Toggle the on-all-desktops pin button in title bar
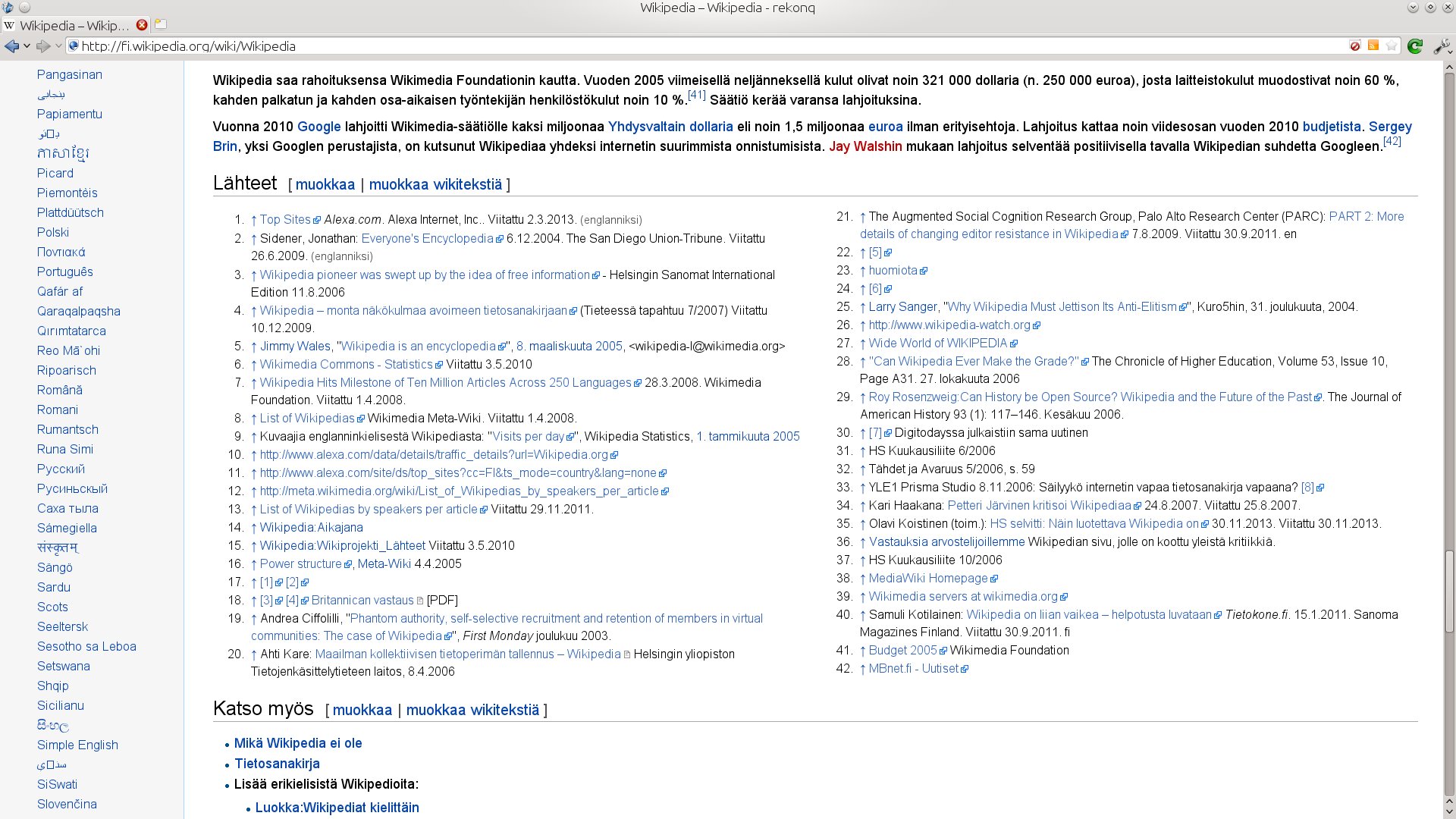The height and width of the screenshot is (819, 1456). pyautogui.click(x=24, y=8)
